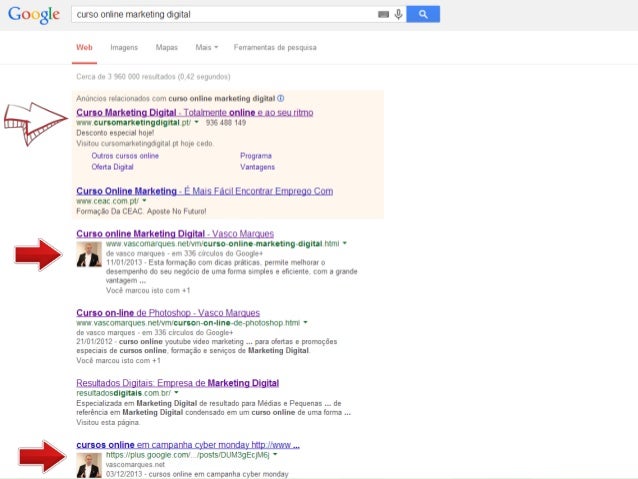The width and height of the screenshot is (638, 479).
Task: Click the text 'Desconto especial hoje!'
Action: [115, 133]
